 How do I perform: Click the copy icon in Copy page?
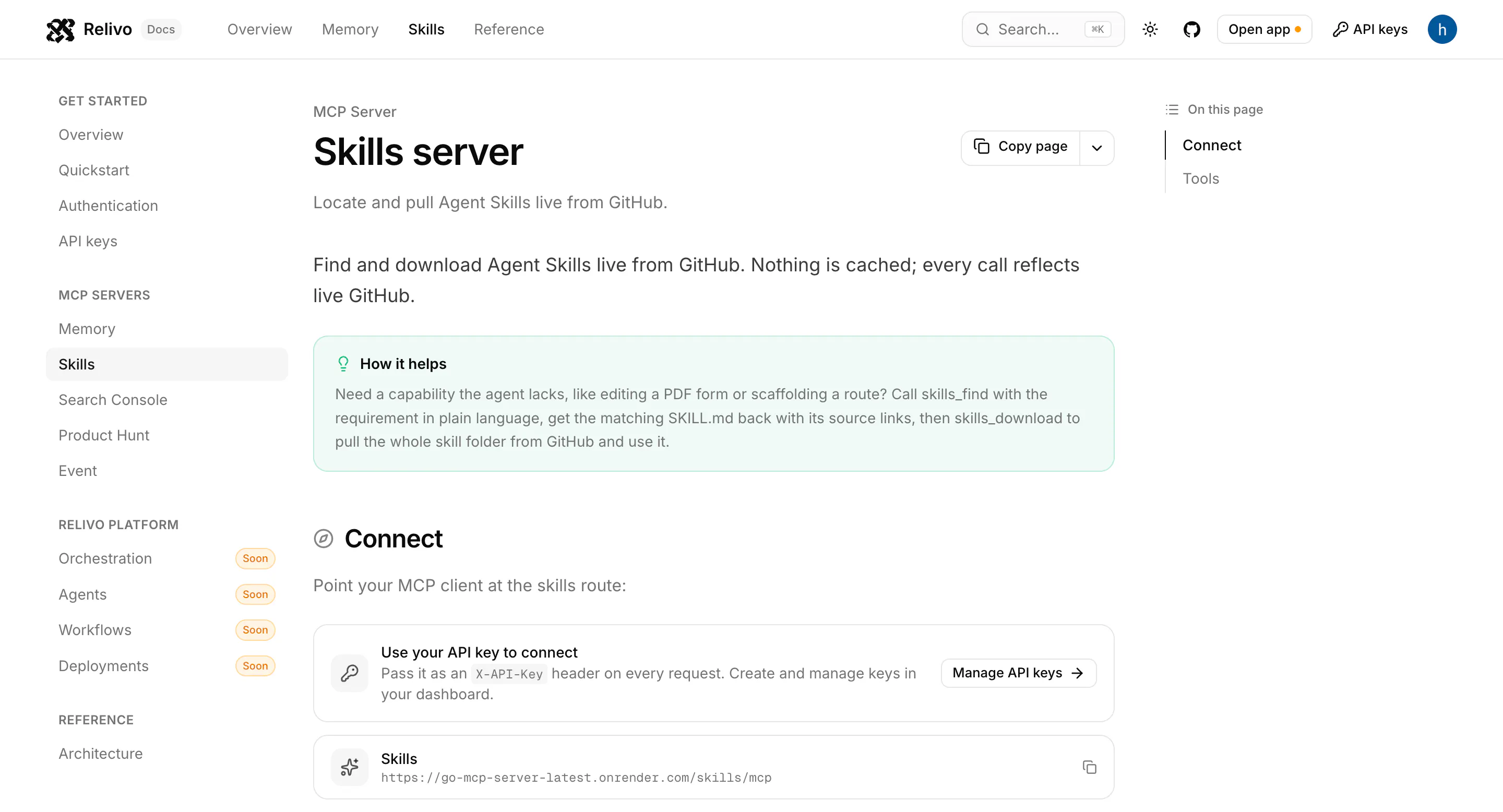(x=981, y=147)
